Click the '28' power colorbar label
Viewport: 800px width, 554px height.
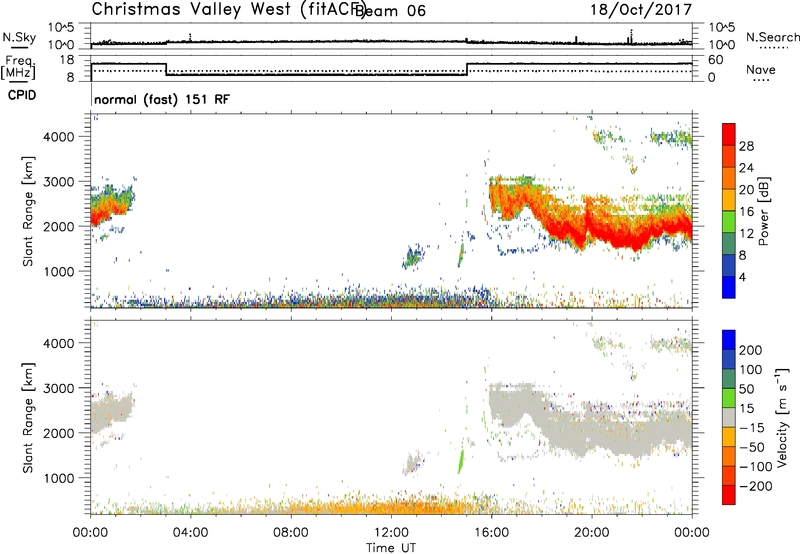746,146
